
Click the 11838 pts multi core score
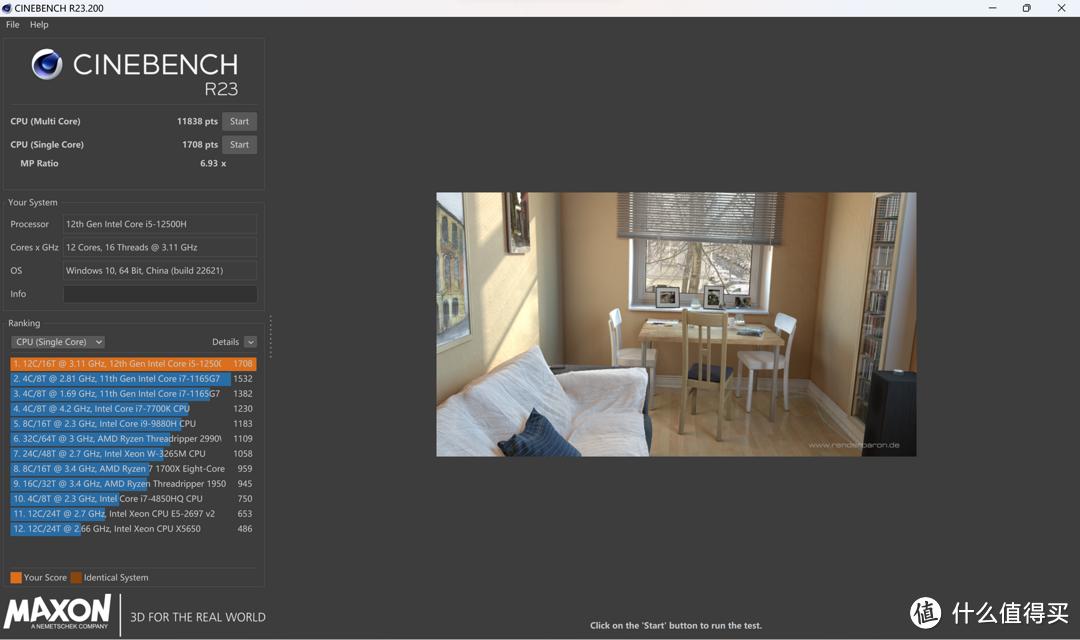coord(197,121)
